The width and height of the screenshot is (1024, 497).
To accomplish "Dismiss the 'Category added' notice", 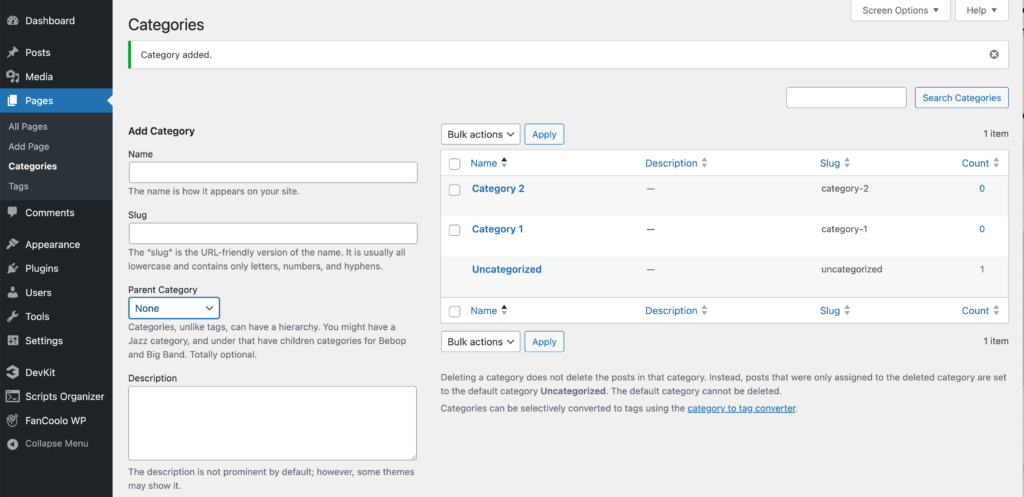I will (x=994, y=54).
